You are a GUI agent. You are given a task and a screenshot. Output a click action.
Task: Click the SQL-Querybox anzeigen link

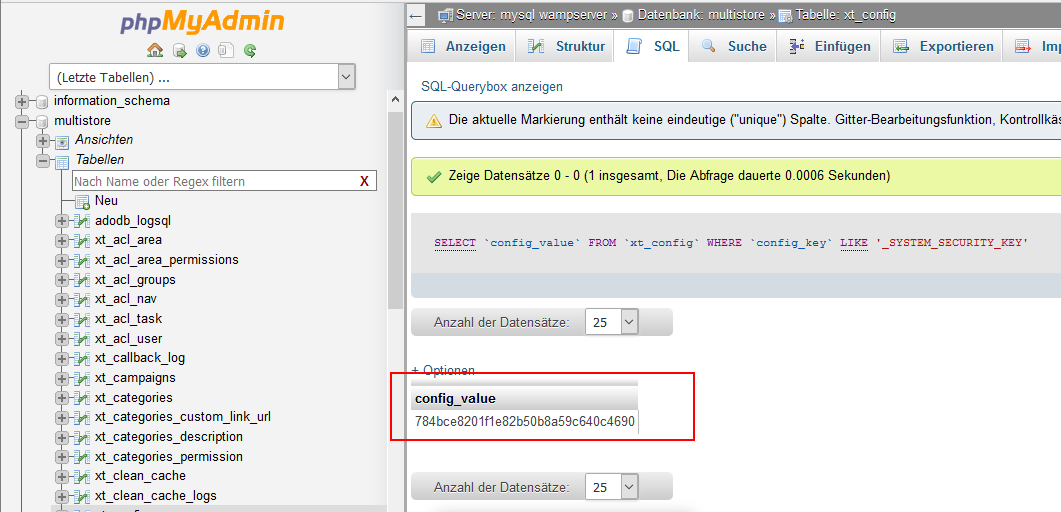[x=492, y=87]
